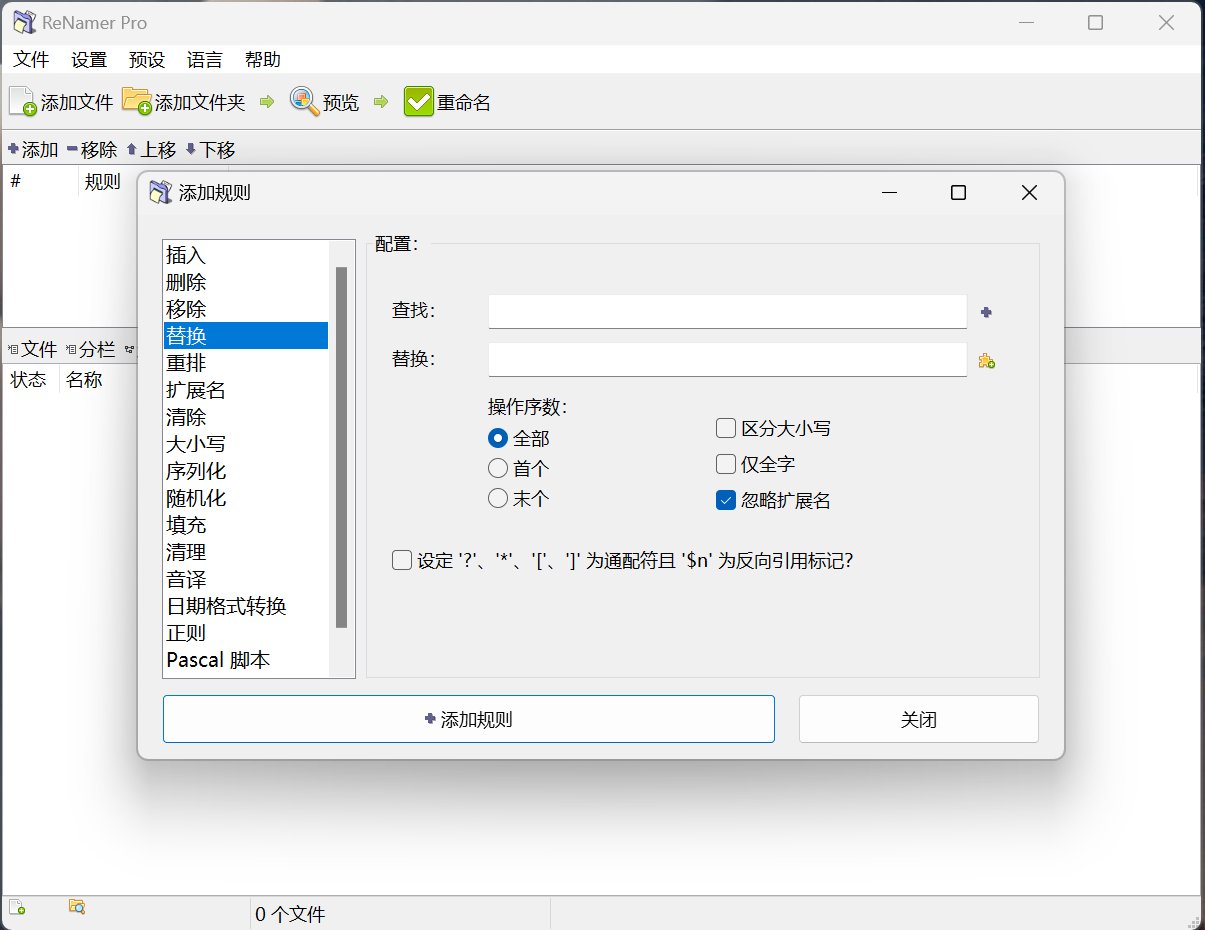Open the 语言 menu
The height and width of the screenshot is (930, 1205).
(205, 59)
